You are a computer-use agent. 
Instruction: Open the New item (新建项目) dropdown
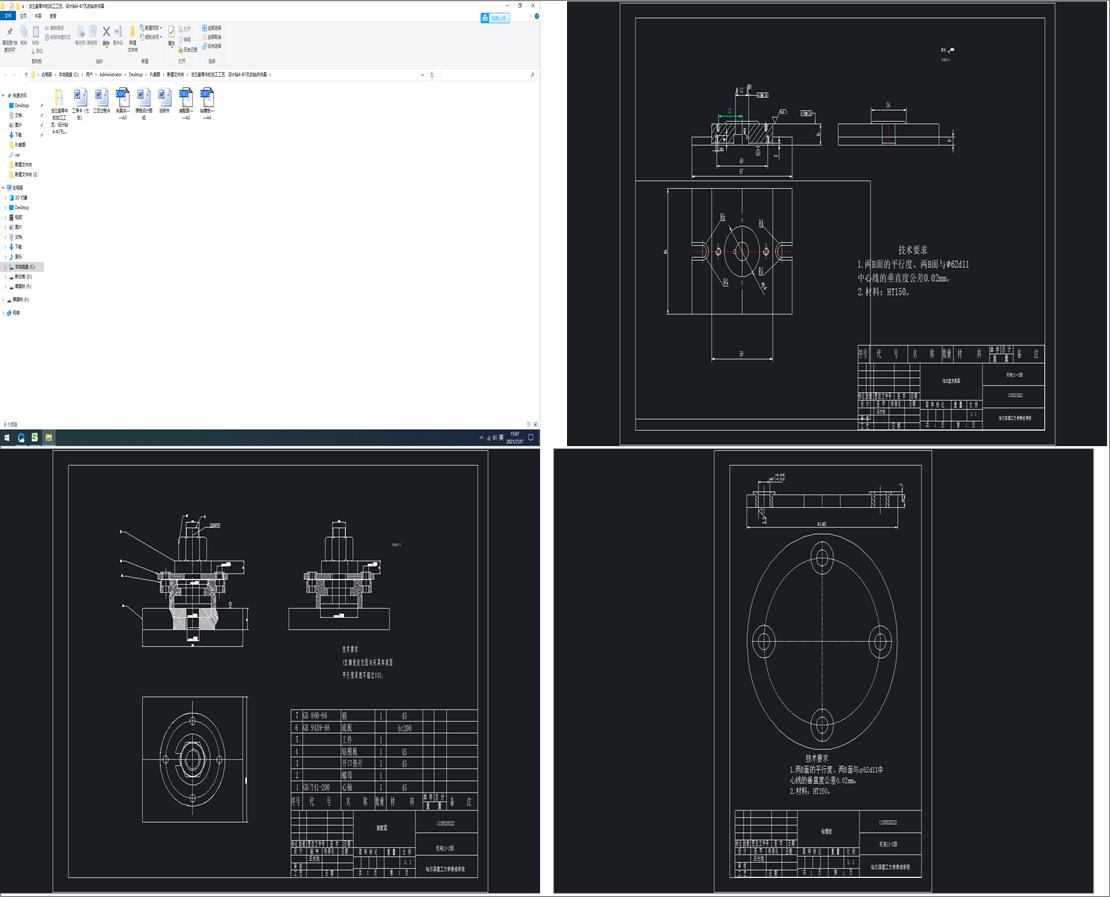coord(151,28)
